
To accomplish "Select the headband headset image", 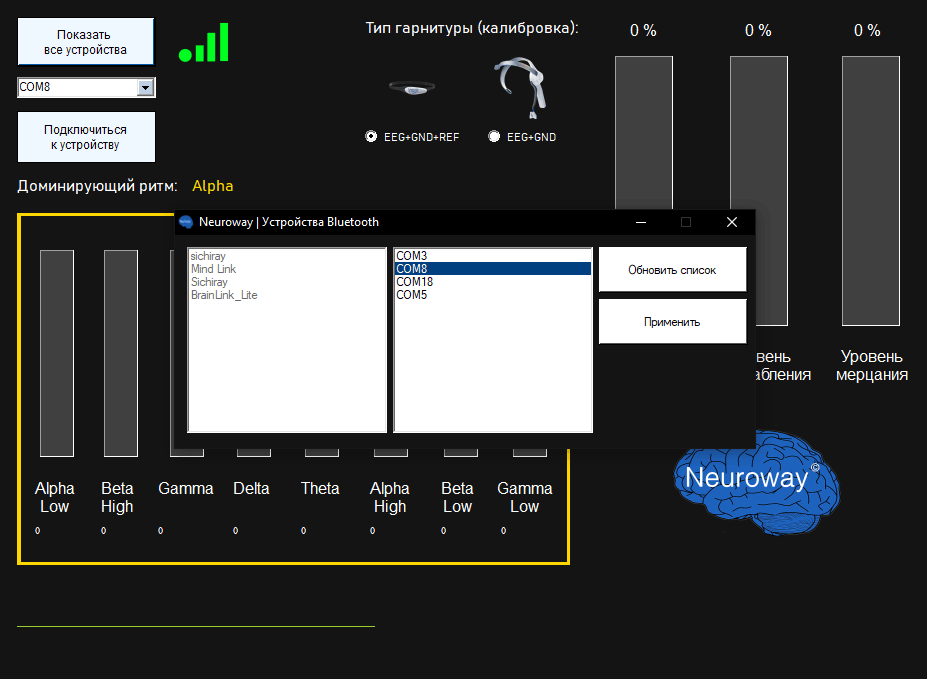I will coord(412,88).
